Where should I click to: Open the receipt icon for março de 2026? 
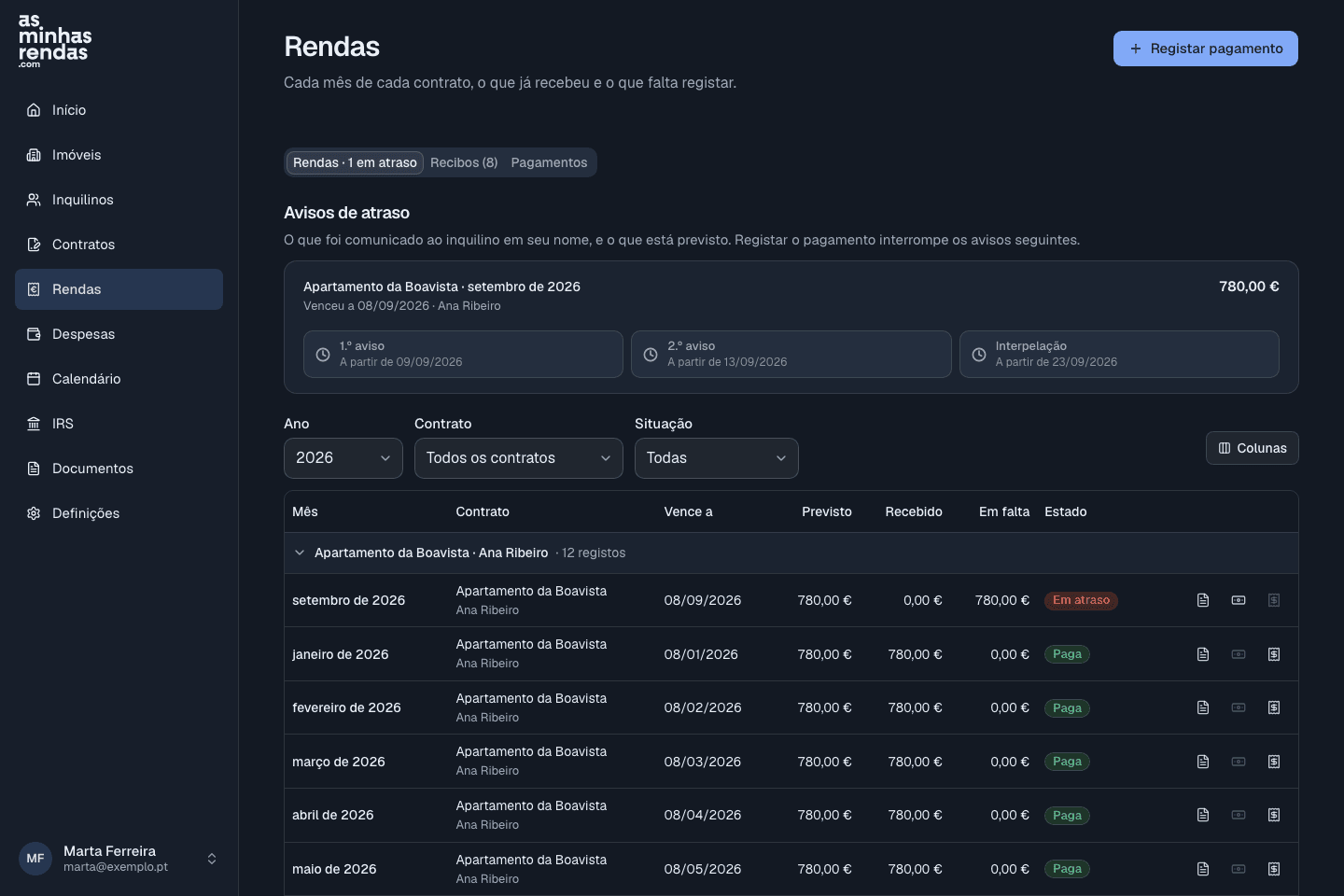click(x=1274, y=762)
